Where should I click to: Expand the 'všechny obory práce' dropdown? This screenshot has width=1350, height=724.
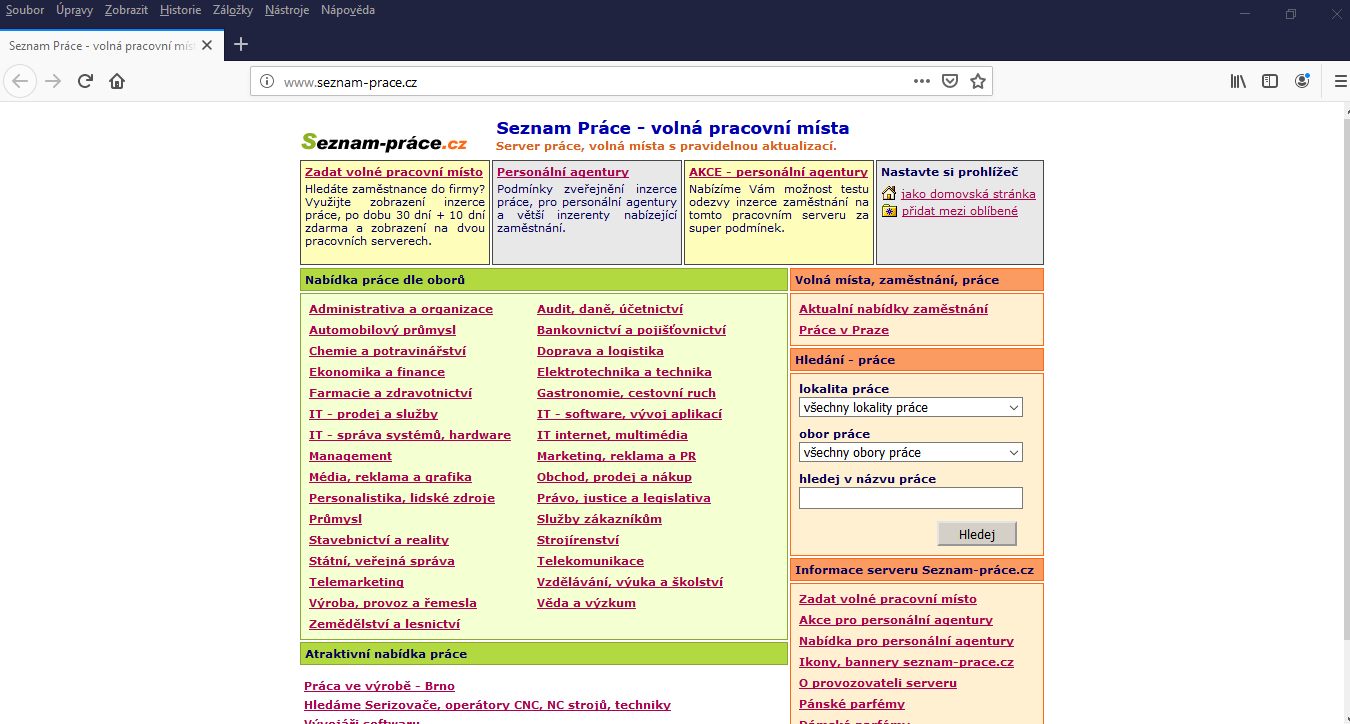[x=910, y=453]
